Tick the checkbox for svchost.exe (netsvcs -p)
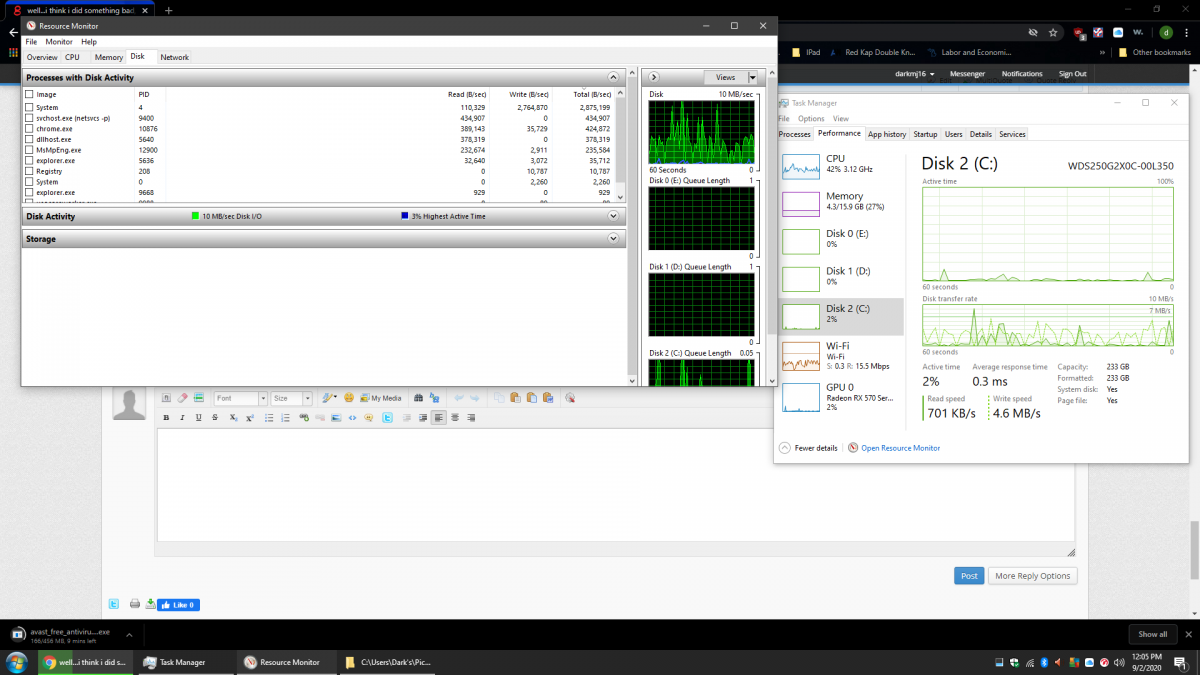 coord(29,118)
